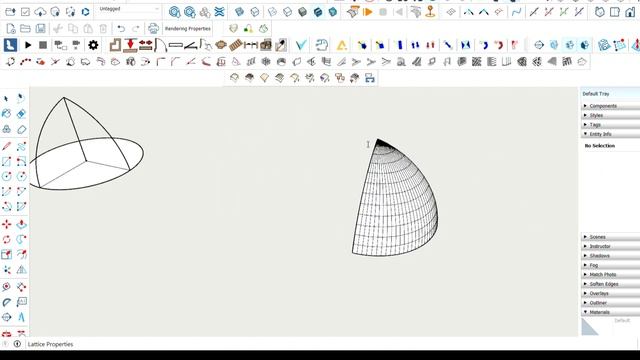Select the Rectangle tool
Screen dimensions: 640x360
(7, 161)
